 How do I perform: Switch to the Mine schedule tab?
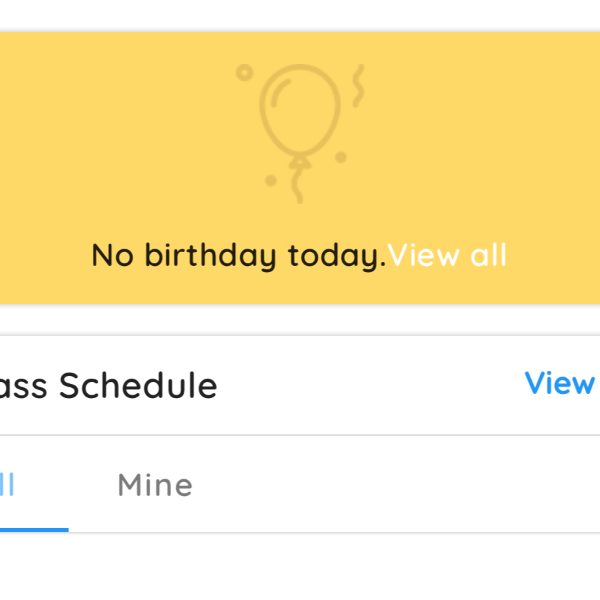point(155,485)
